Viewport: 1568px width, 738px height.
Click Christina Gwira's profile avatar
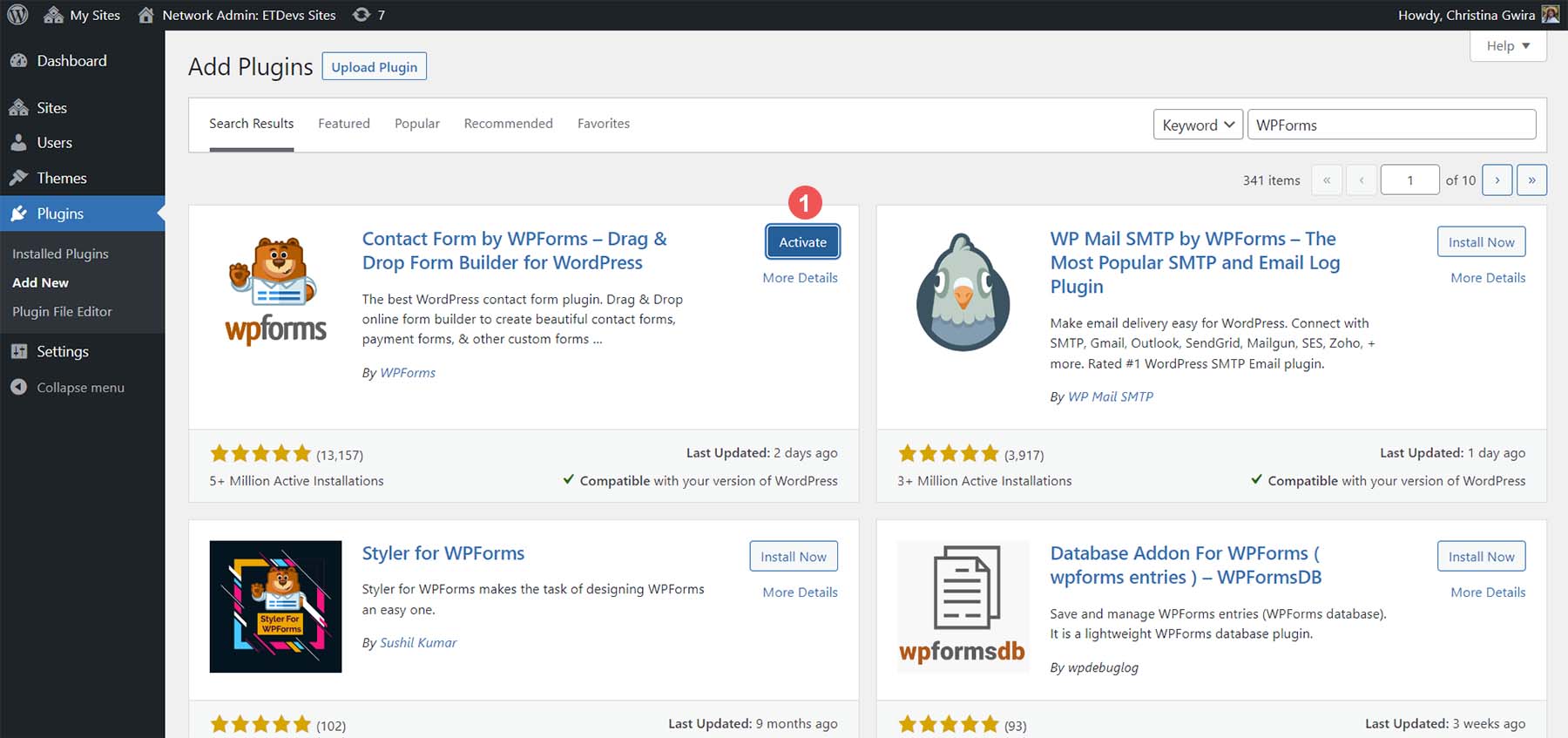tap(1550, 15)
